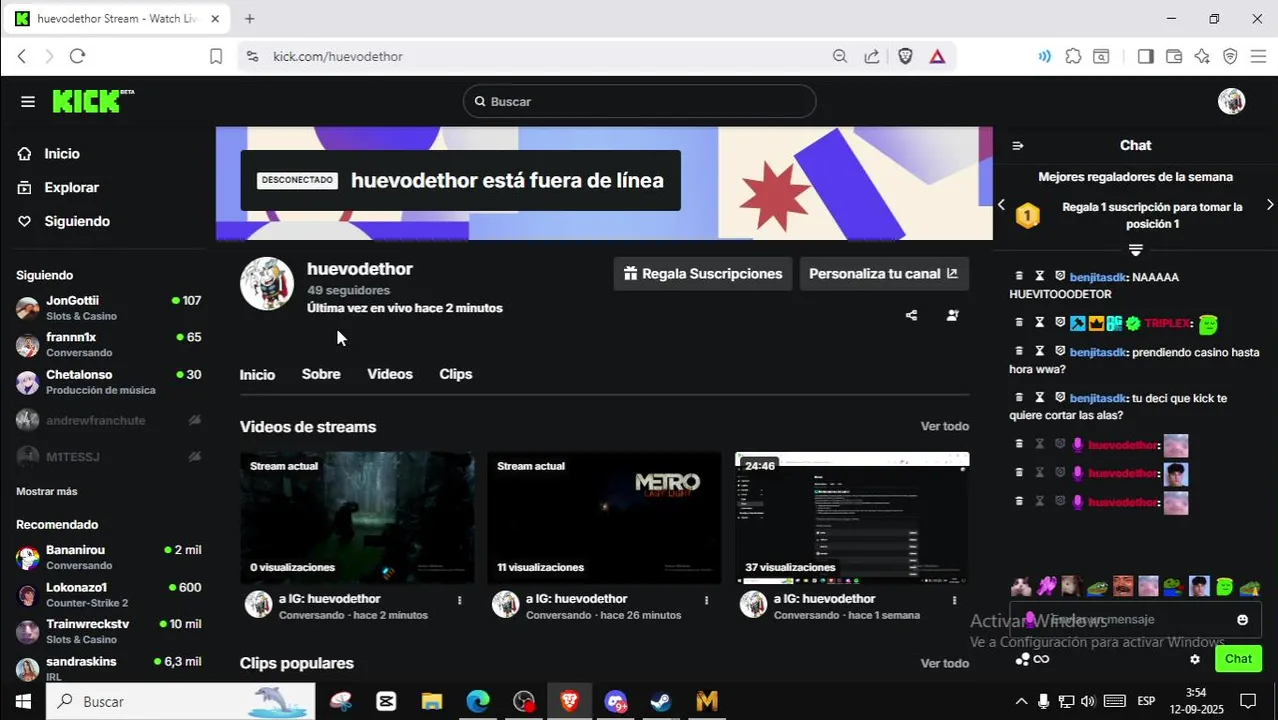Show hidden system tray icons
The height and width of the screenshot is (720, 1278).
point(1021,701)
